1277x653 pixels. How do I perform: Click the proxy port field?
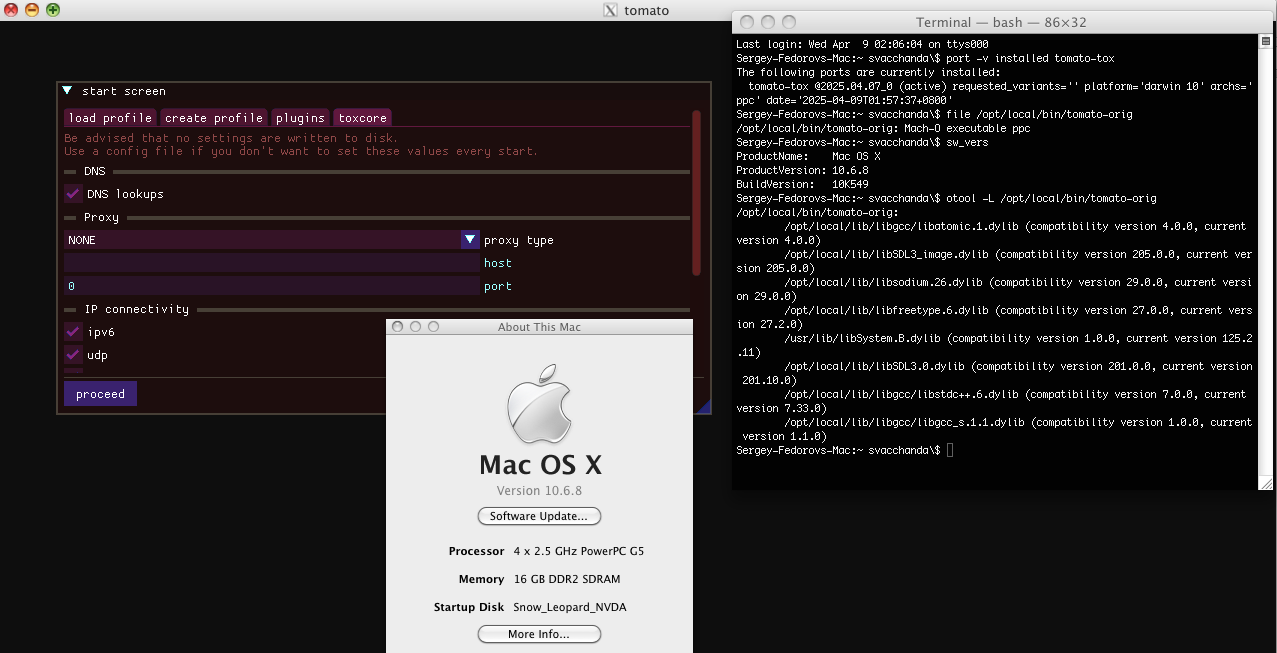[271, 286]
